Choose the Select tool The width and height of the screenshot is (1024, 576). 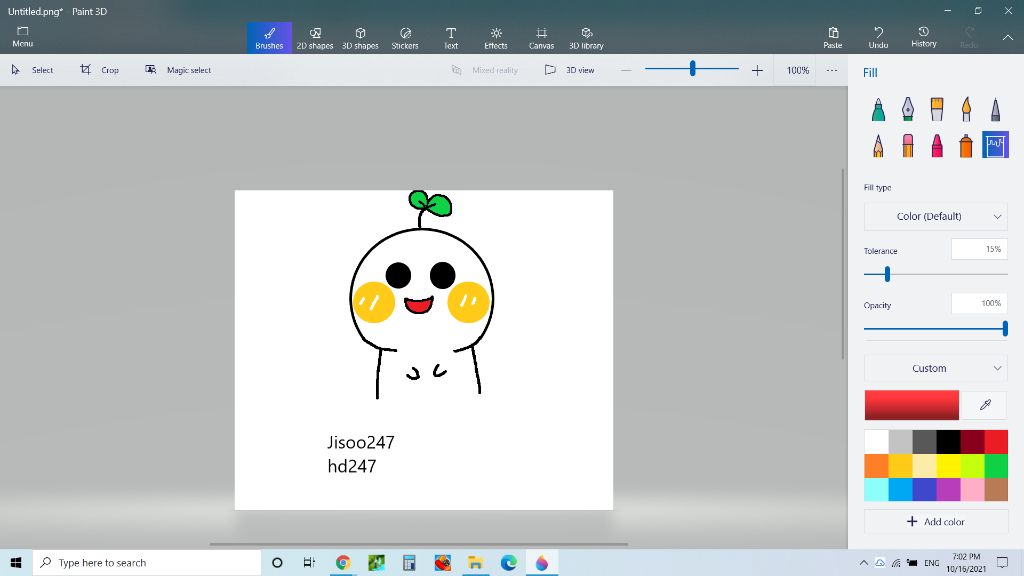[x=32, y=70]
